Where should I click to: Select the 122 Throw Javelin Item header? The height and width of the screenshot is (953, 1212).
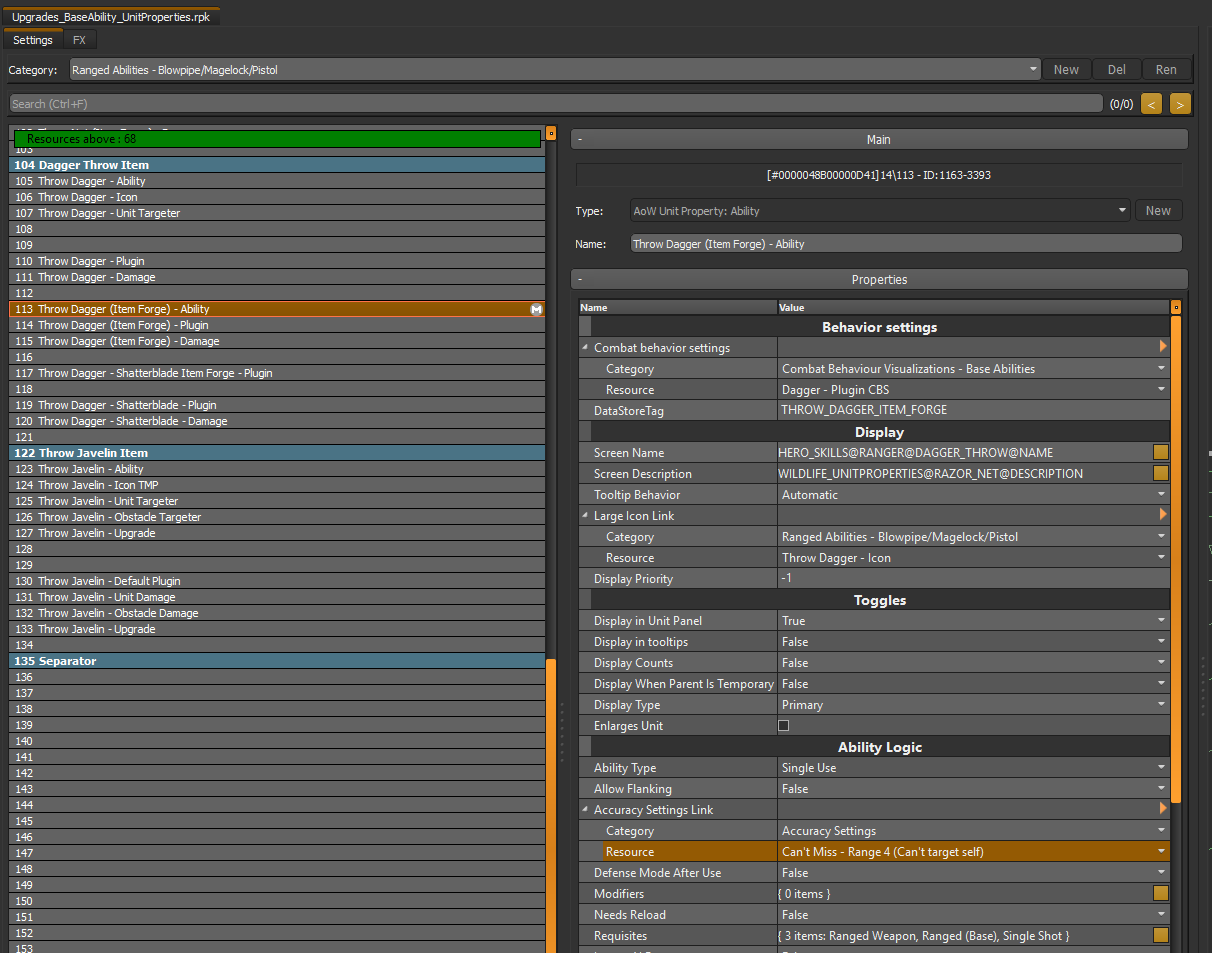tap(277, 453)
